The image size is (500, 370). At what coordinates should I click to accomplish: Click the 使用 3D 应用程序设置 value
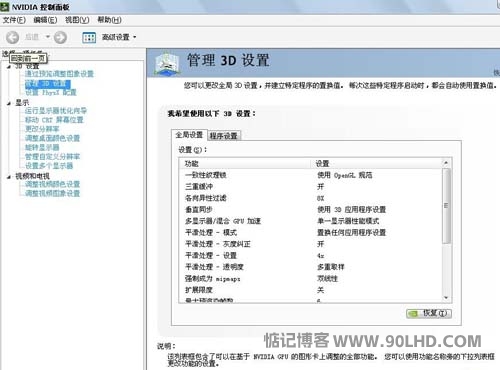351,210
